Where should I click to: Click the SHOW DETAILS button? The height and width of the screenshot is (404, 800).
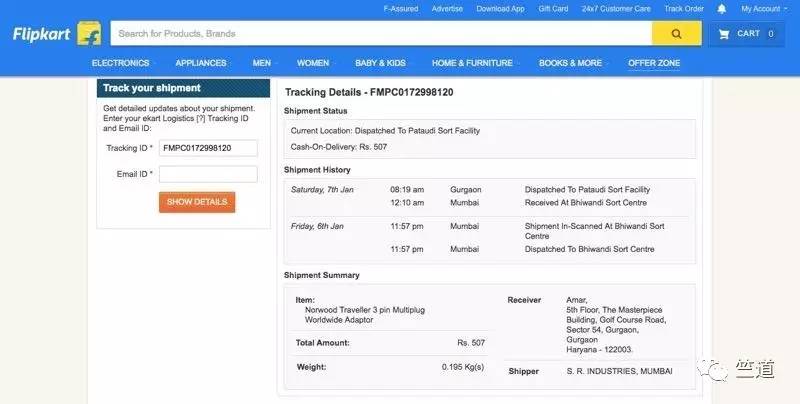[197, 202]
